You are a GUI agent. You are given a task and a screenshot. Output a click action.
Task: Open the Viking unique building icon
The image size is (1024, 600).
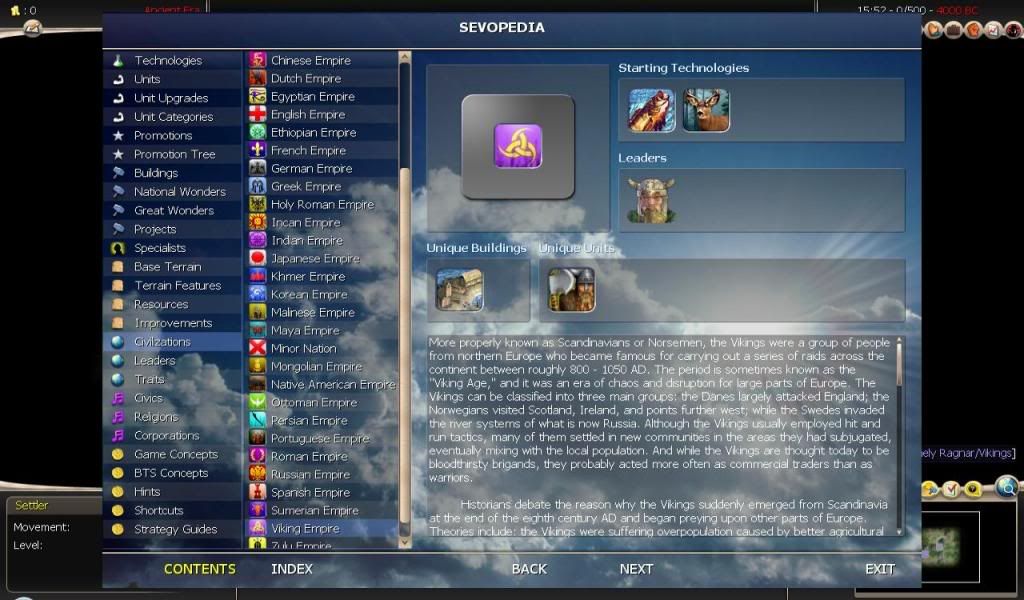[459, 290]
